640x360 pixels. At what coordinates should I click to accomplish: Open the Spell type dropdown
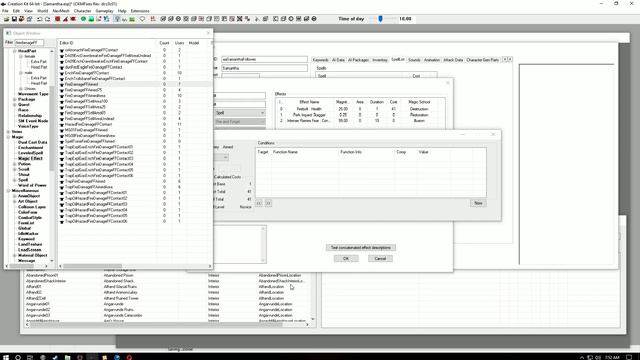click(240, 113)
